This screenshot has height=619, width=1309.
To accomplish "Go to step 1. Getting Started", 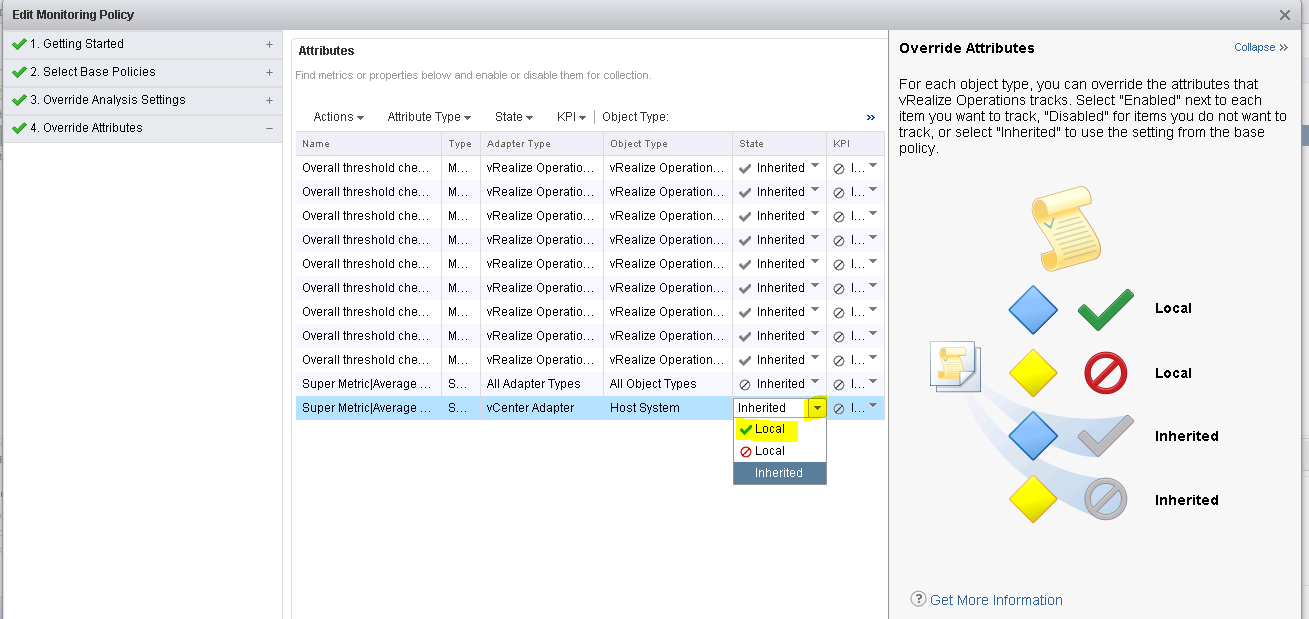I will click(76, 44).
